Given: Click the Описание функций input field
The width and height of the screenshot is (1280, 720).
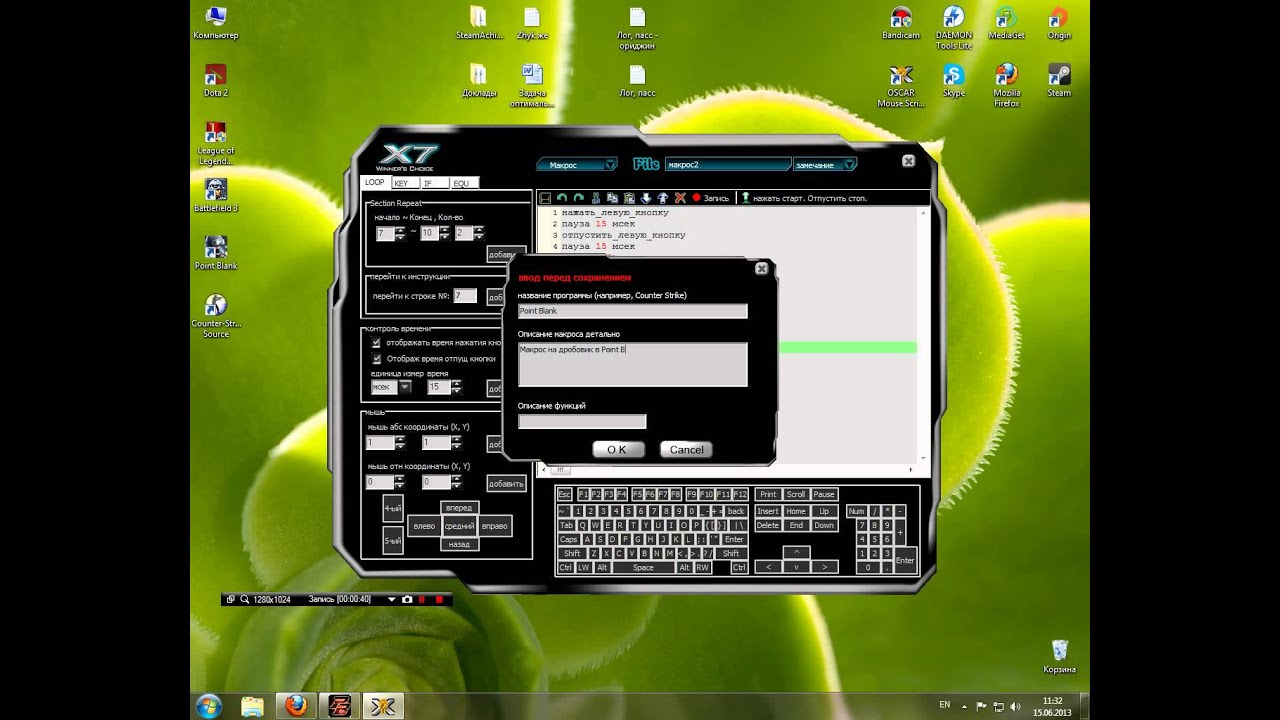Looking at the screenshot, I should tap(582, 422).
